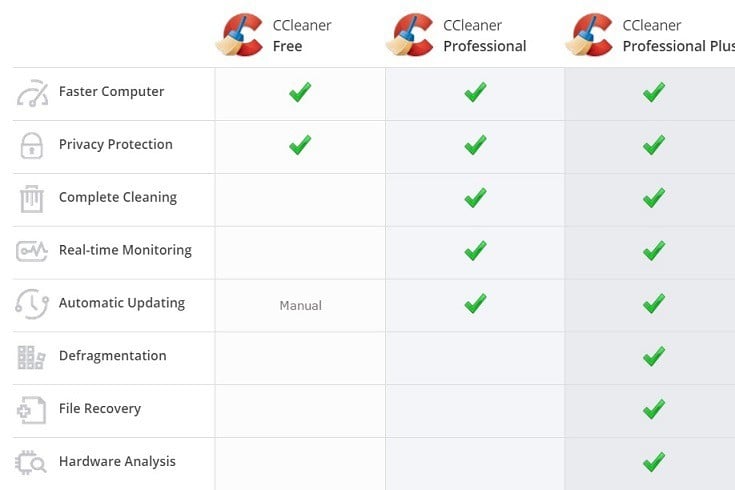Click Hardware Analysis checkmark under Professional Plus

[x=654, y=462]
